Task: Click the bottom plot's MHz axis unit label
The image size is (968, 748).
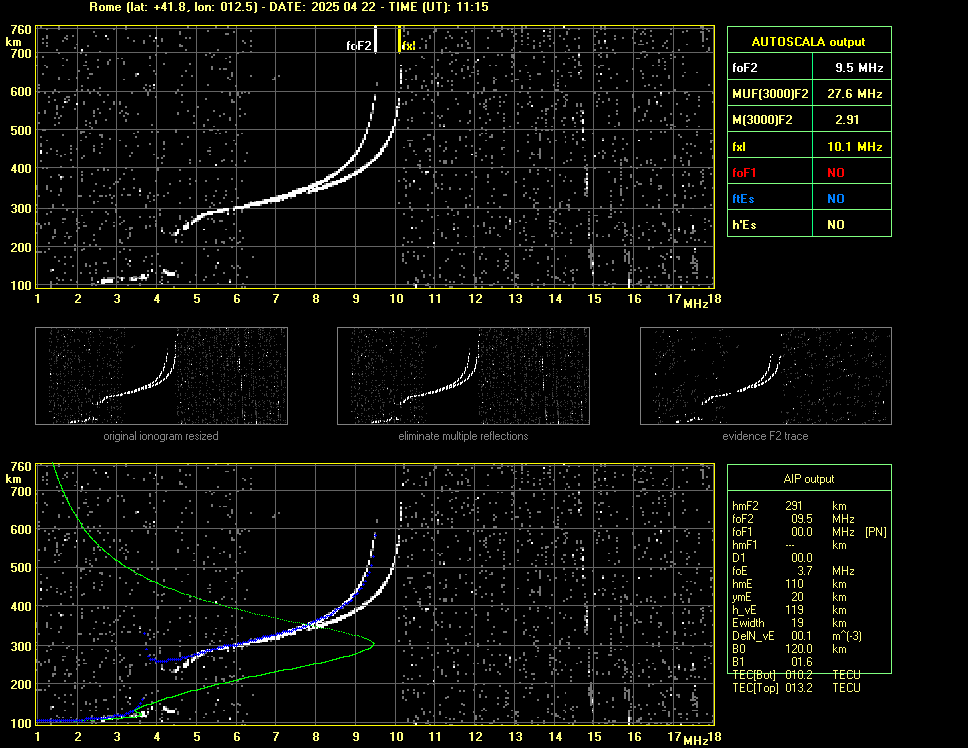Action: [x=696, y=740]
